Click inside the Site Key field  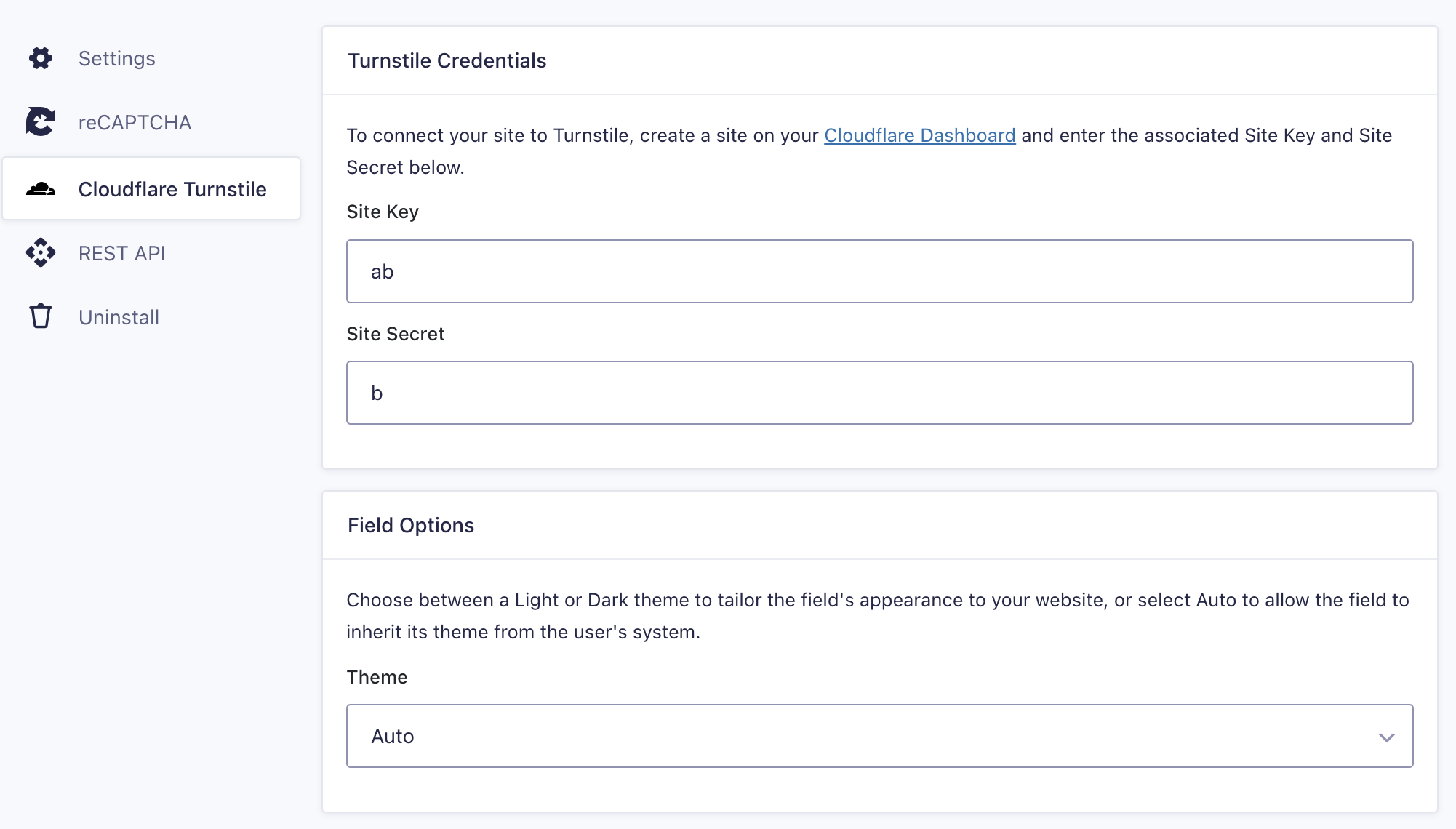click(x=879, y=271)
